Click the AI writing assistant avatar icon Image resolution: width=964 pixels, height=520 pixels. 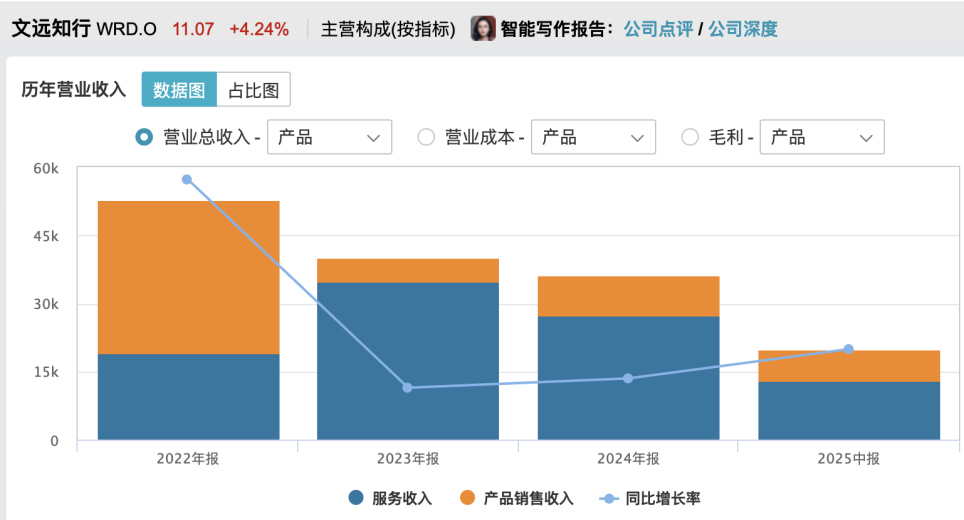[483, 29]
